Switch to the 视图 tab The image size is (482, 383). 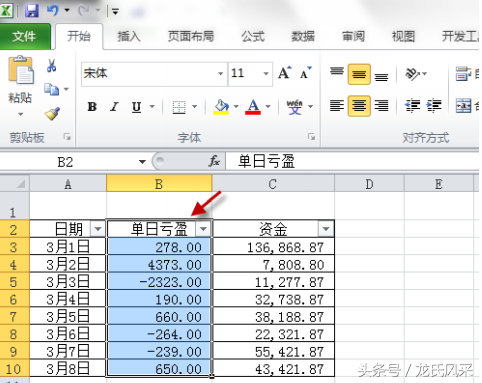pos(403,36)
